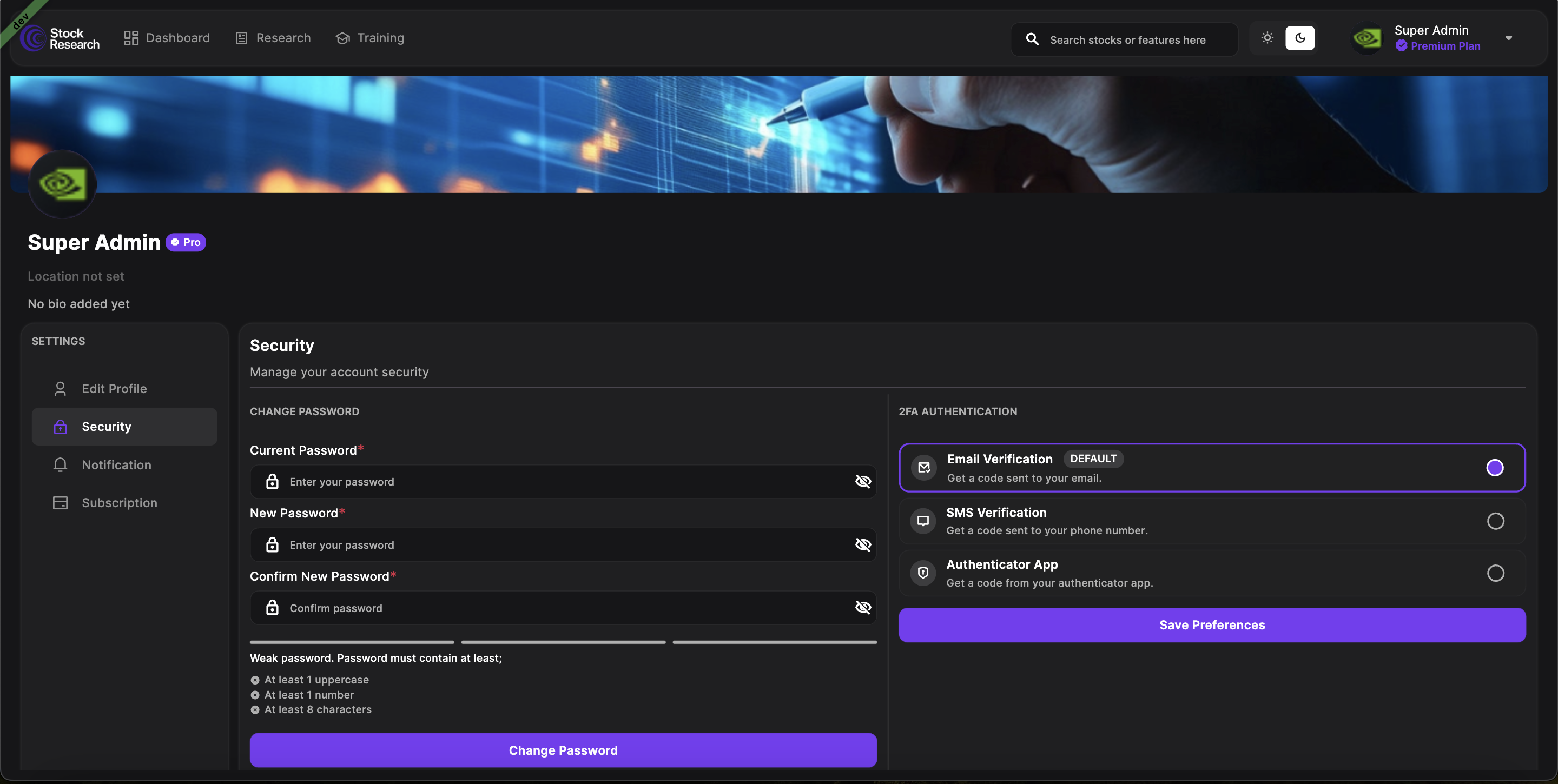Click the Subscription card icon
1558x784 pixels.
(60, 503)
